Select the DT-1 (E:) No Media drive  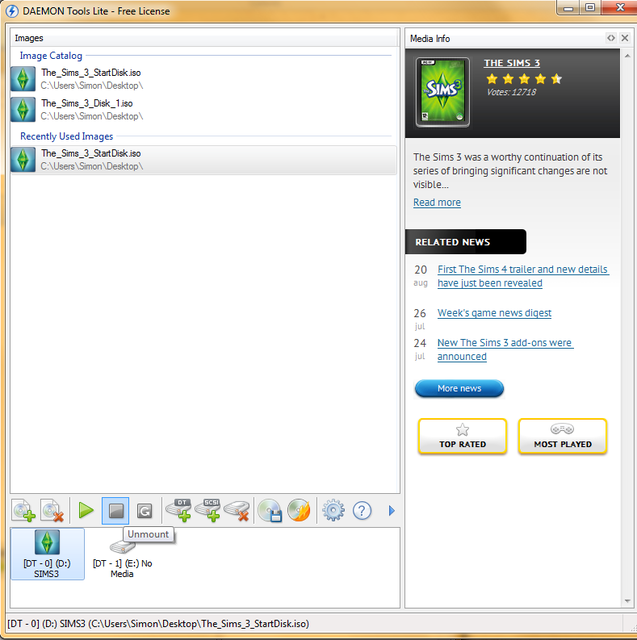click(x=122, y=558)
